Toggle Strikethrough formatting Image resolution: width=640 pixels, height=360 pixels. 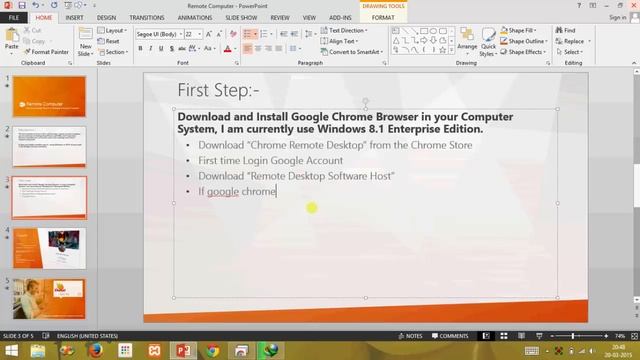click(x=182, y=49)
